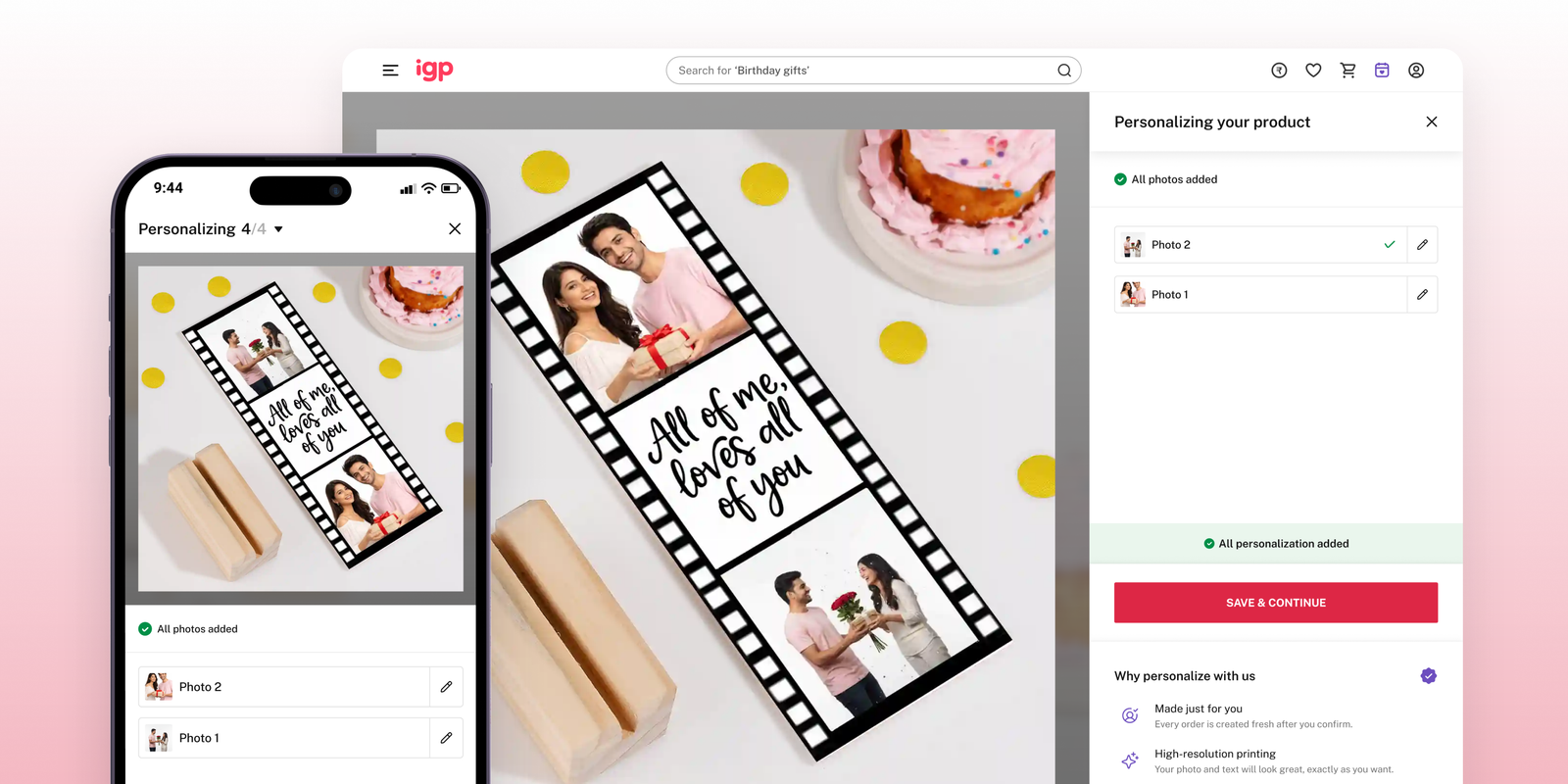
Task: Edit Photo 1 in the desktop panel
Action: [x=1422, y=295]
